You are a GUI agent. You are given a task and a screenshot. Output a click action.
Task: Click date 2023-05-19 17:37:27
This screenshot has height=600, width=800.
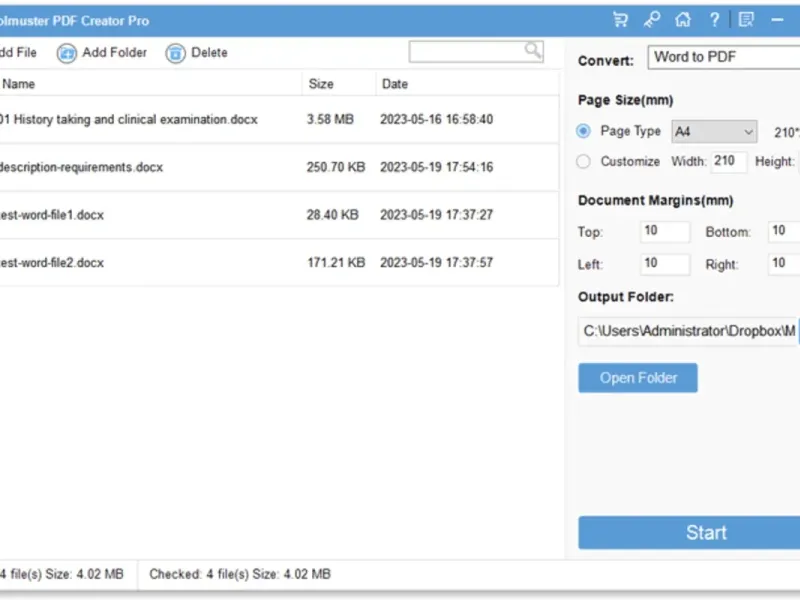pyautogui.click(x=437, y=215)
